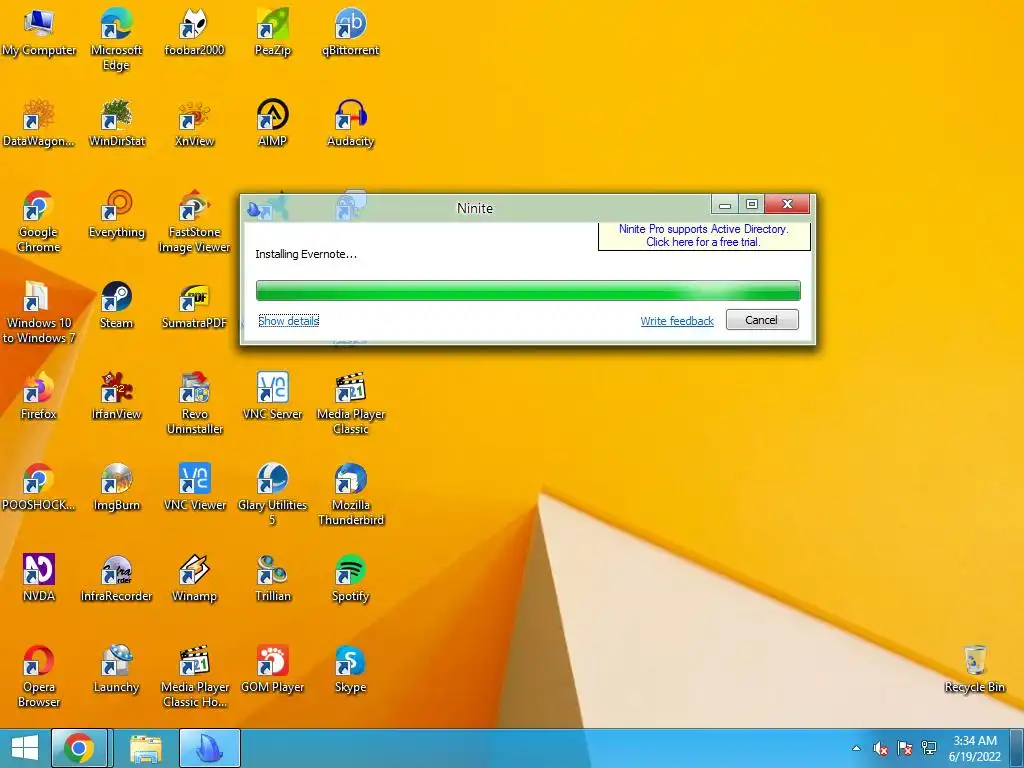Select the qBittorrent desktop shortcut

(x=351, y=33)
